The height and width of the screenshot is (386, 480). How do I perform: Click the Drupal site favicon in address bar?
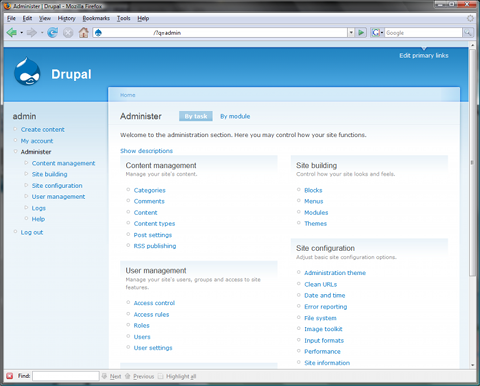click(x=98, y=33)
